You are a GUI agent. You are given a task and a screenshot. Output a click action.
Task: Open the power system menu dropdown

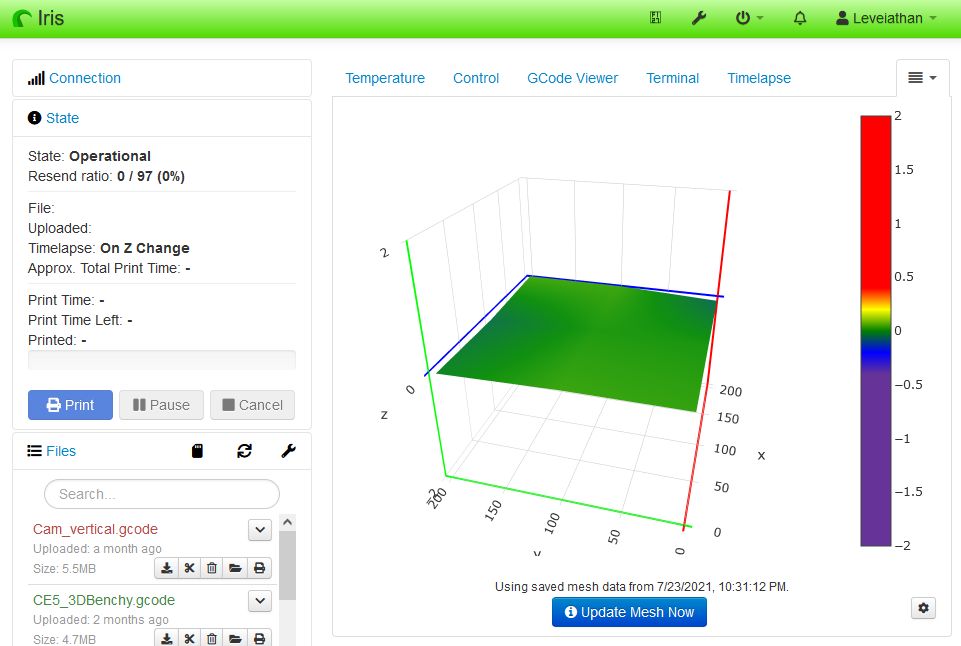749,18
